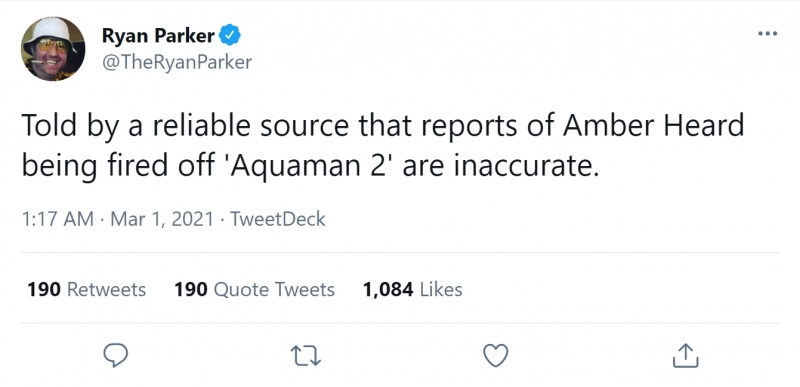Click the Ryan Parker display name
800x387 pixels.
[x=158, y=36]
